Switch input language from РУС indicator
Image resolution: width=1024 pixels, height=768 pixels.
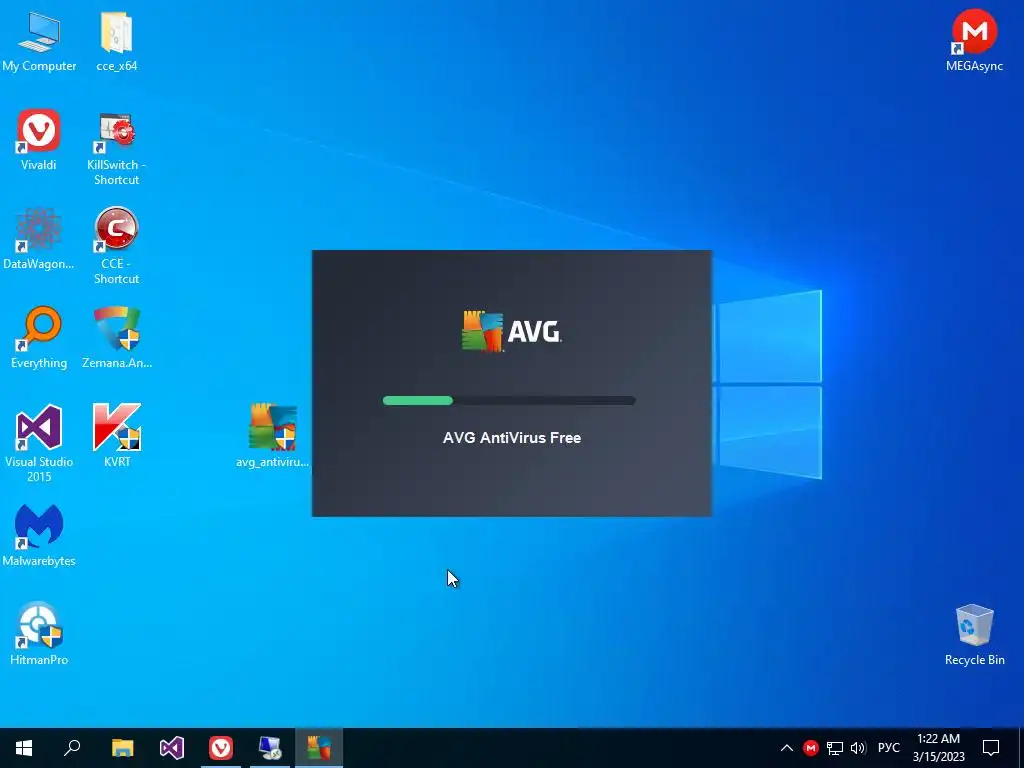pyautogui.click(x=888, y=748)
